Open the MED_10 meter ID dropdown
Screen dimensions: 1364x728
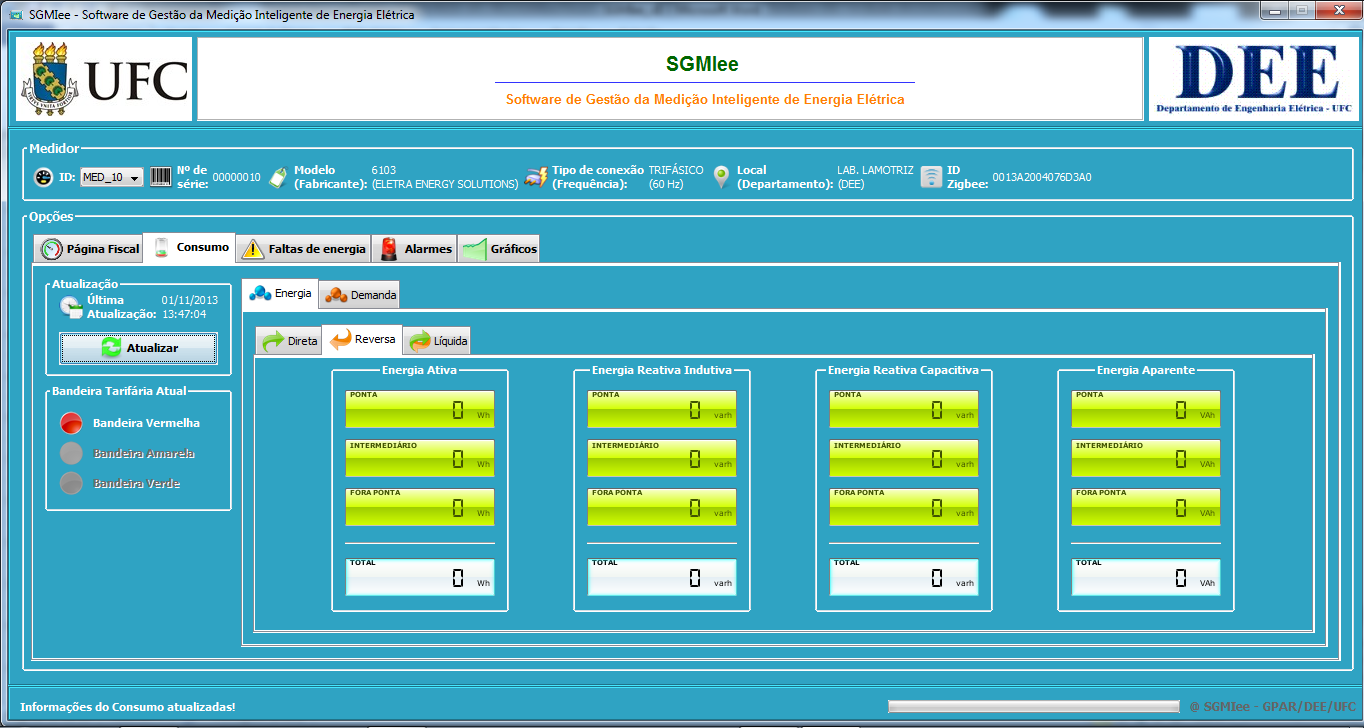(x=112, y=177)
